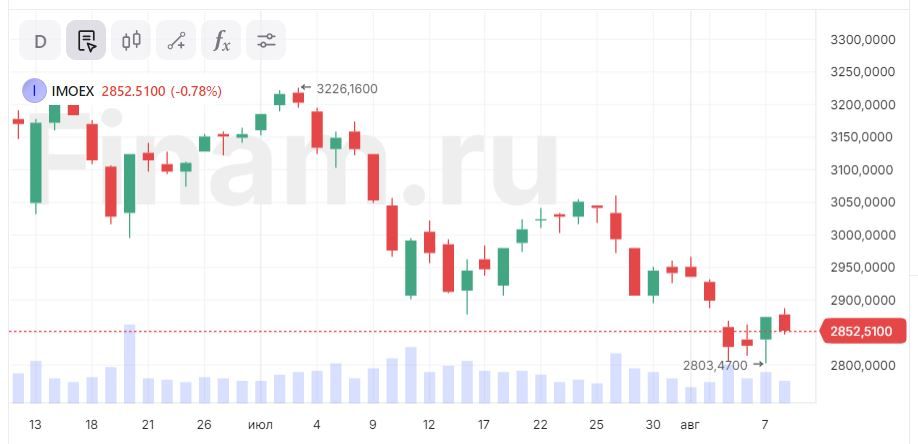Click the round IMOEX ticker logo
Image resolution: width=918 pixels, height=444 pixels.
pos(34,91)
